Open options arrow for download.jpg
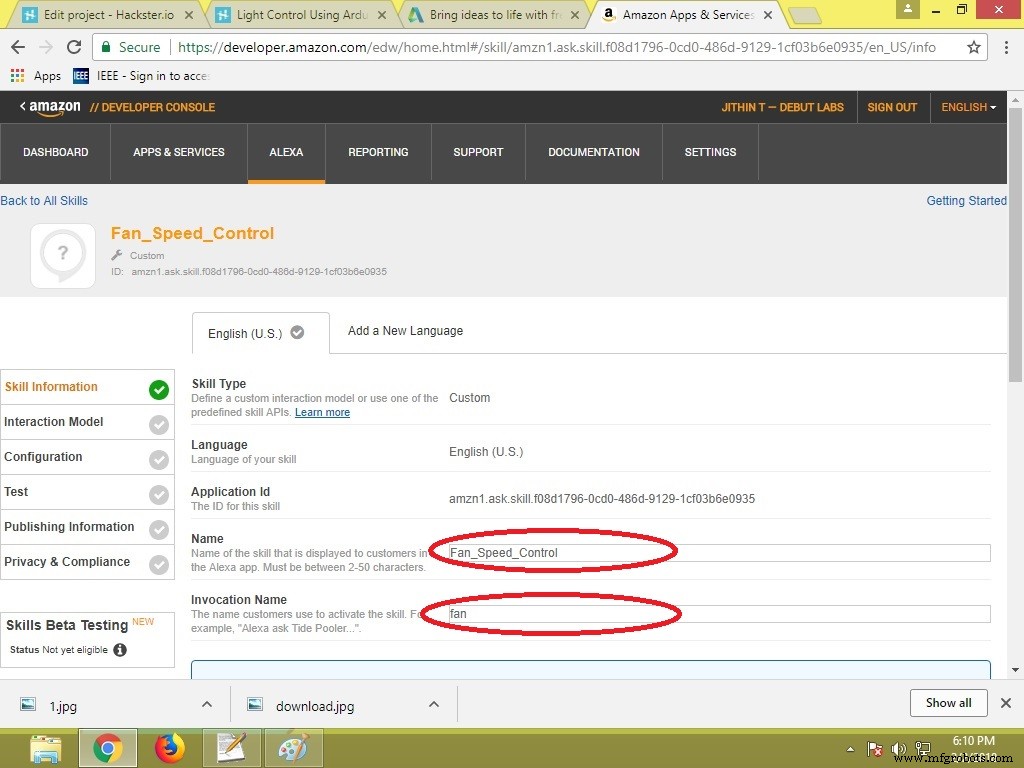The image size is (1024, 768). point(434,704)
